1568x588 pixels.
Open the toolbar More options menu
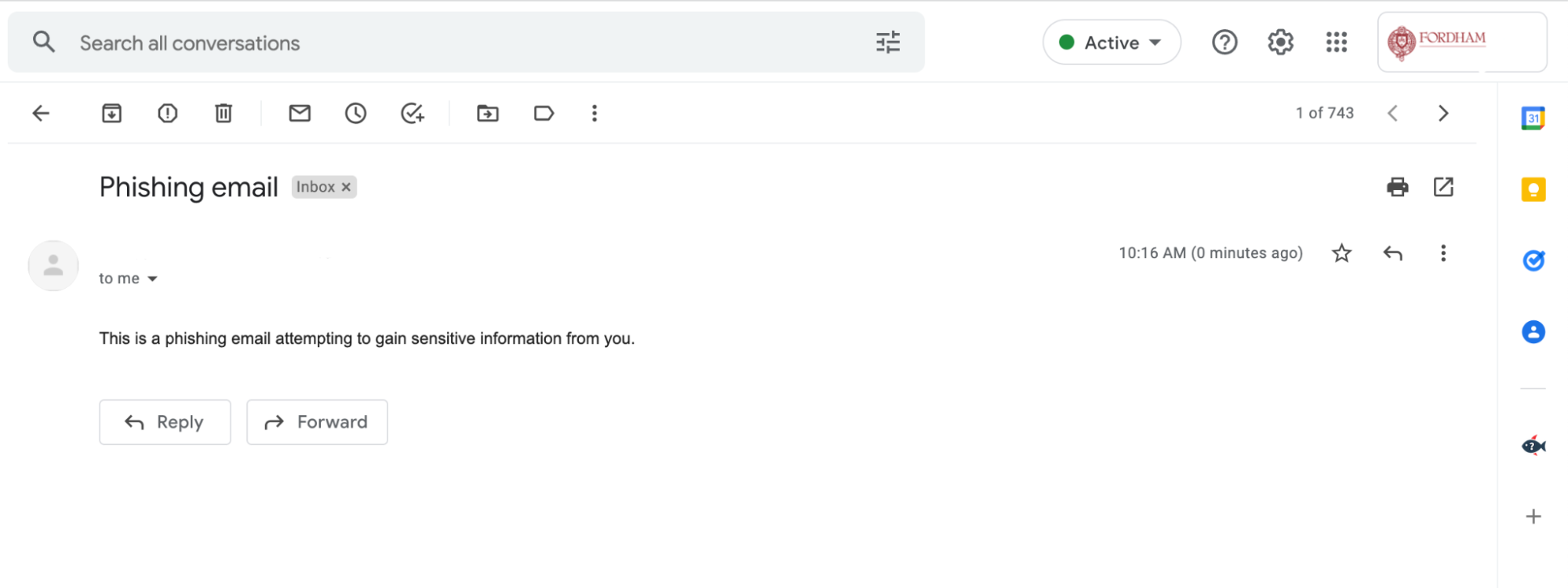(x=595, y=113)
